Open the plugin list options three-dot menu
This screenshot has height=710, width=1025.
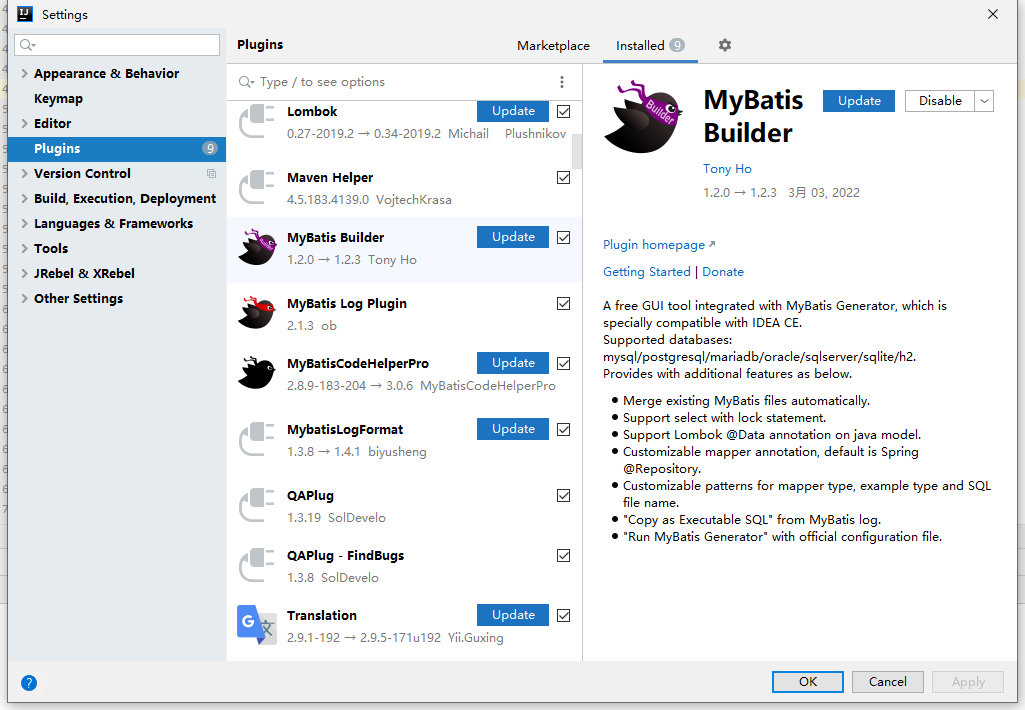[x=562, y=82]
